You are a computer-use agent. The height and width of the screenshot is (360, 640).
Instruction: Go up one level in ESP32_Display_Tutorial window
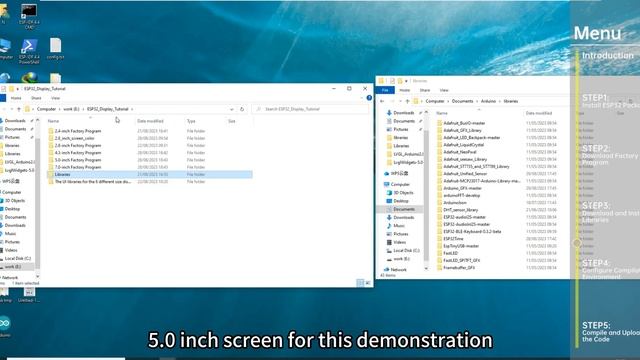coord(19,109)
